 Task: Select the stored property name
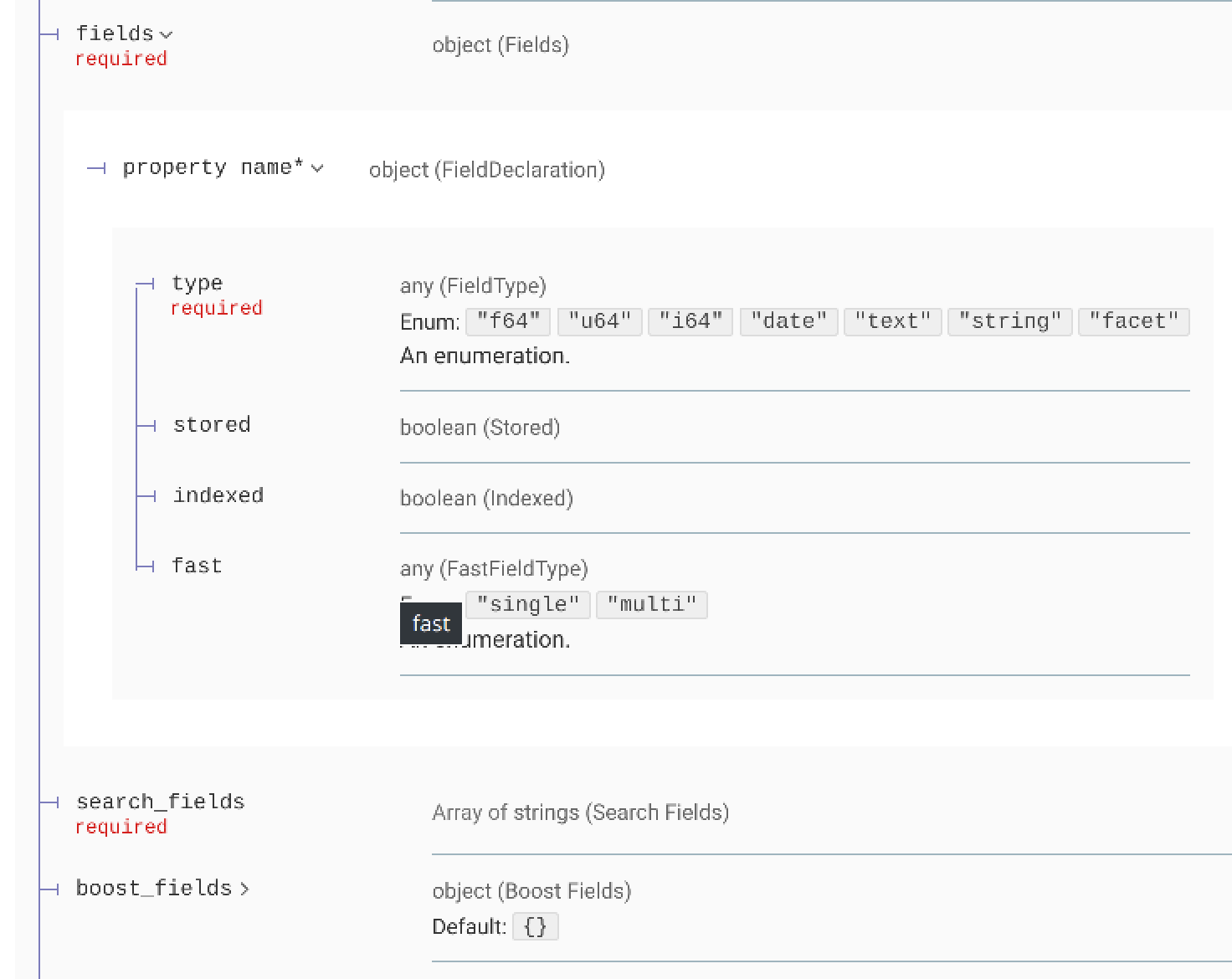pyautogui.click(x=212, y=425)
